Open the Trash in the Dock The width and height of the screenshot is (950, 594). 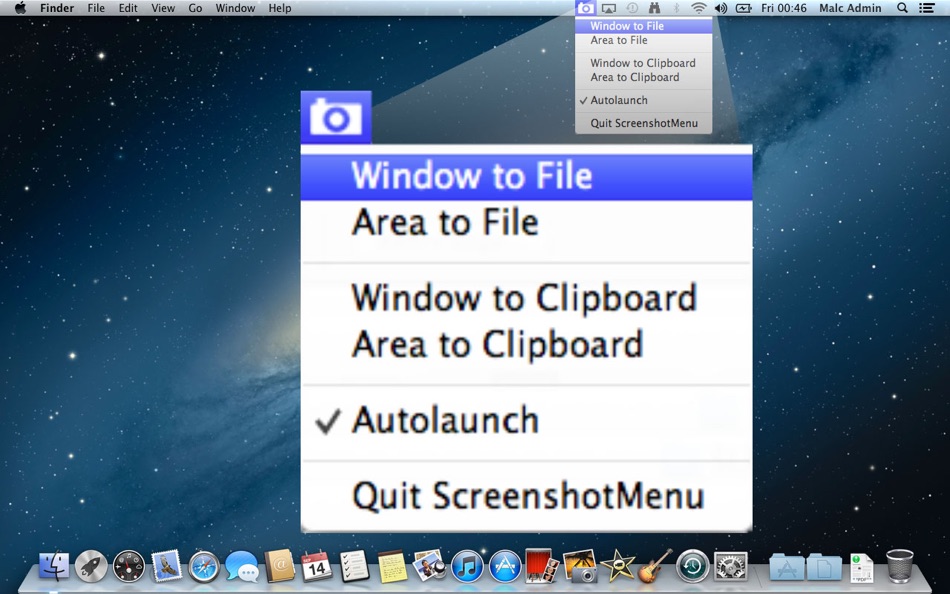(x=900, y=566)
